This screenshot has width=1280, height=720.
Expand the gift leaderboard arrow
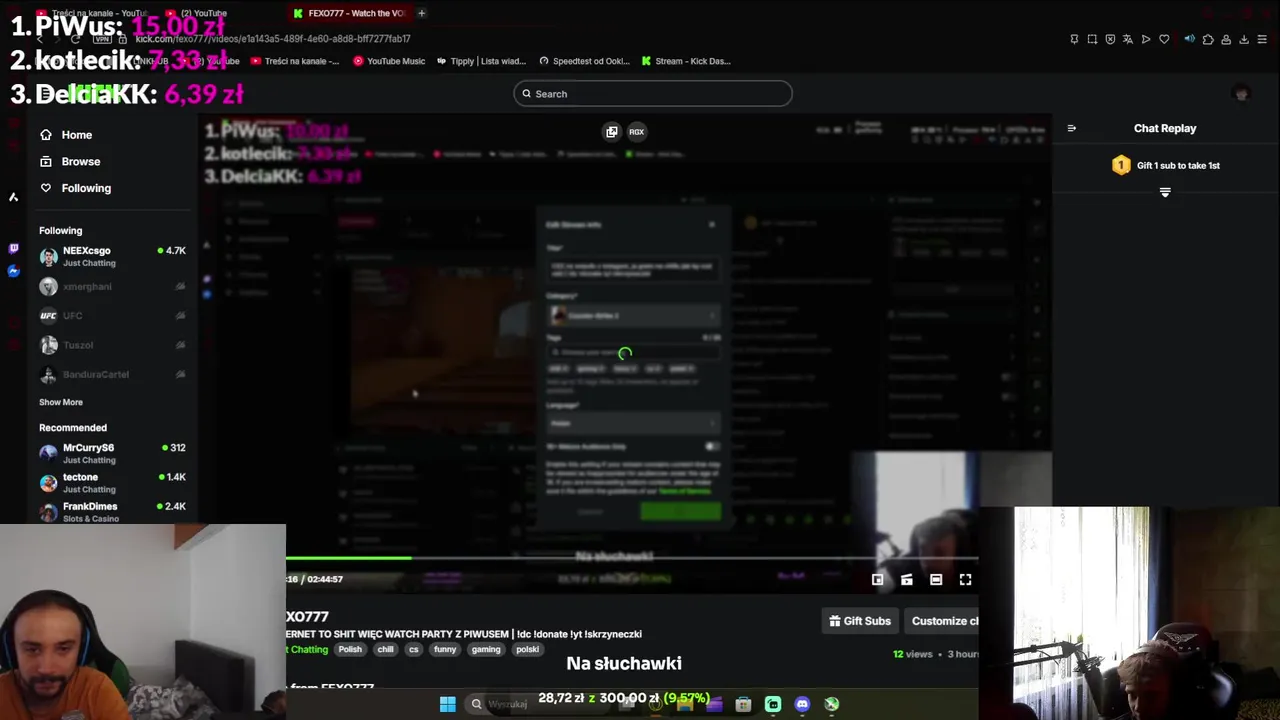[x=1165, y=192]
